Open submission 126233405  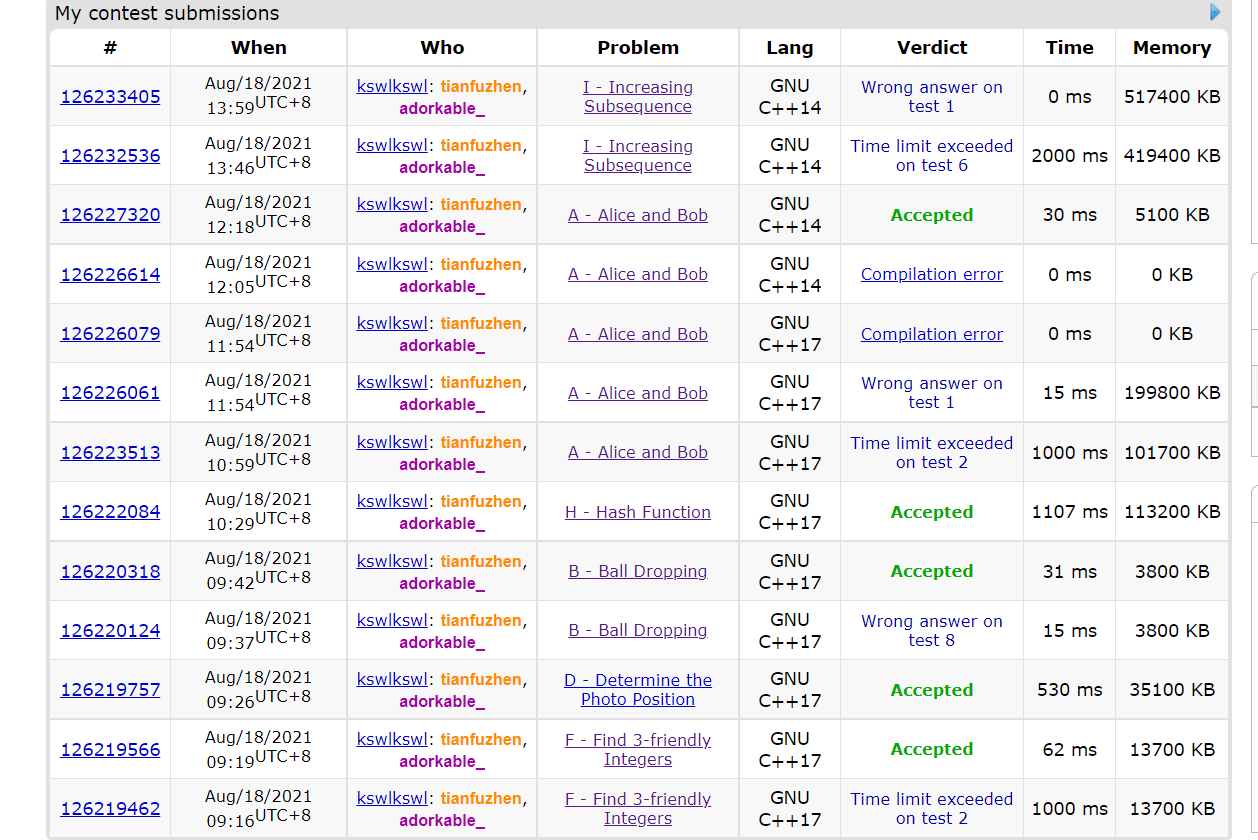coord(110,97)
